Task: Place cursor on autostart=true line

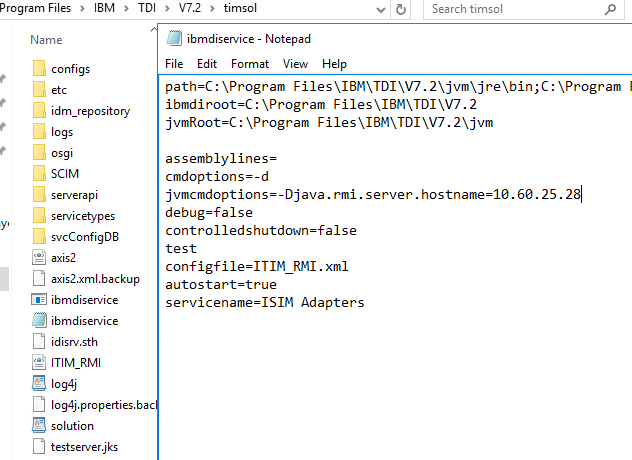Action: (x=221, y=285)
